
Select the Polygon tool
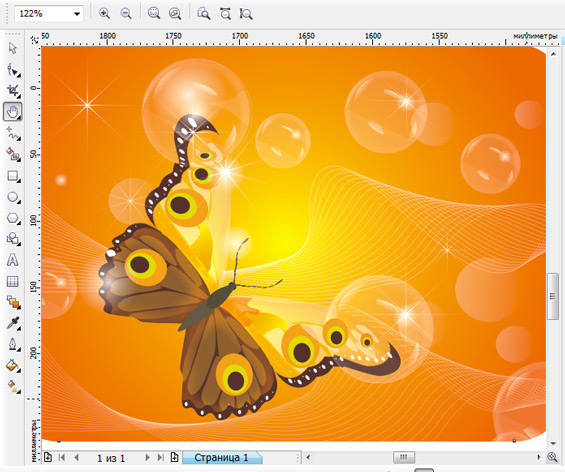click(13, 218)
